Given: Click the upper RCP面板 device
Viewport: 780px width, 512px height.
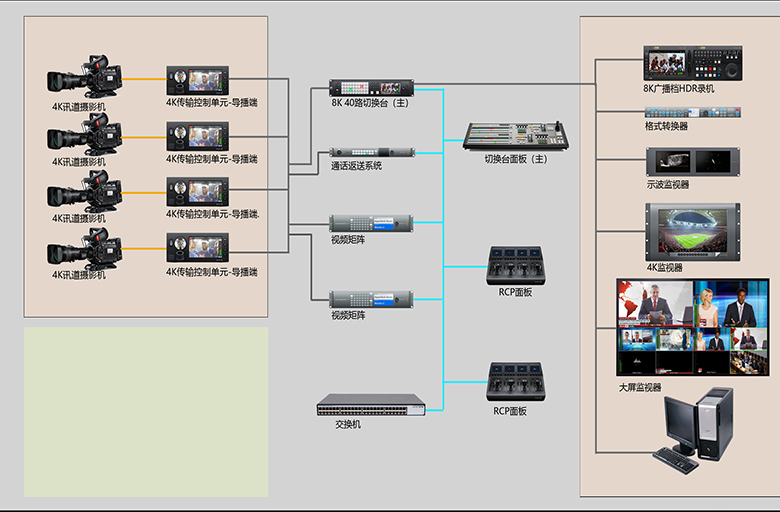Looking at the screenshot, I should 515,266.
